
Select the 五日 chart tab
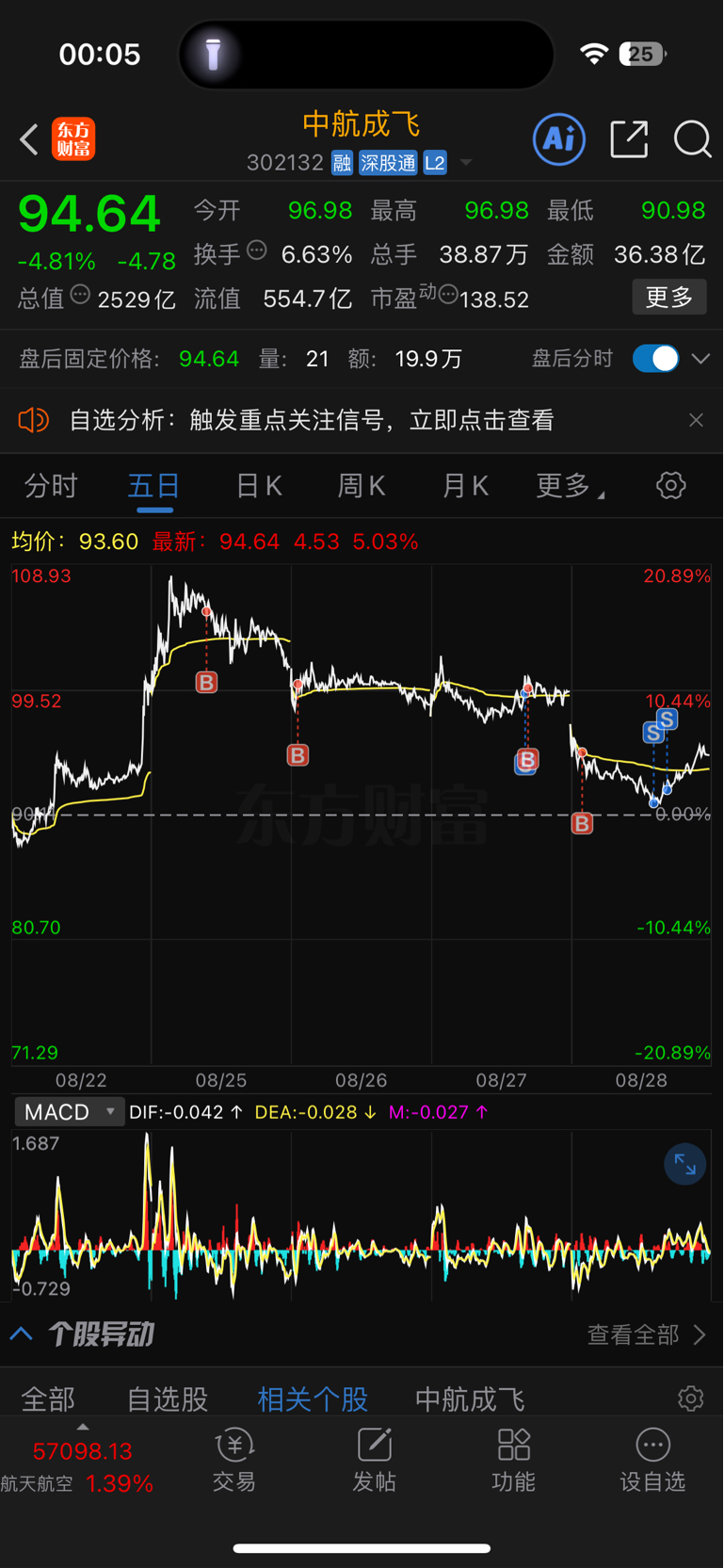tap(154, 486)
